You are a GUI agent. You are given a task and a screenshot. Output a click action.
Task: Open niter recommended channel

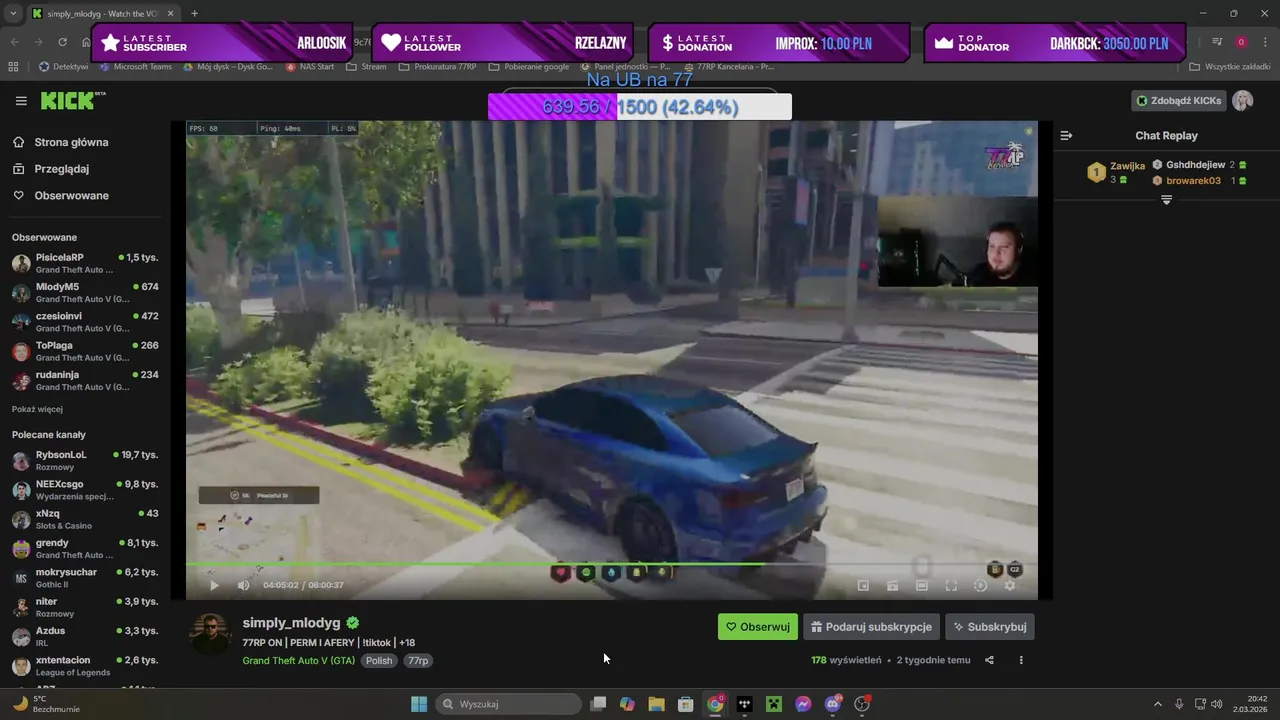point(84,607)
